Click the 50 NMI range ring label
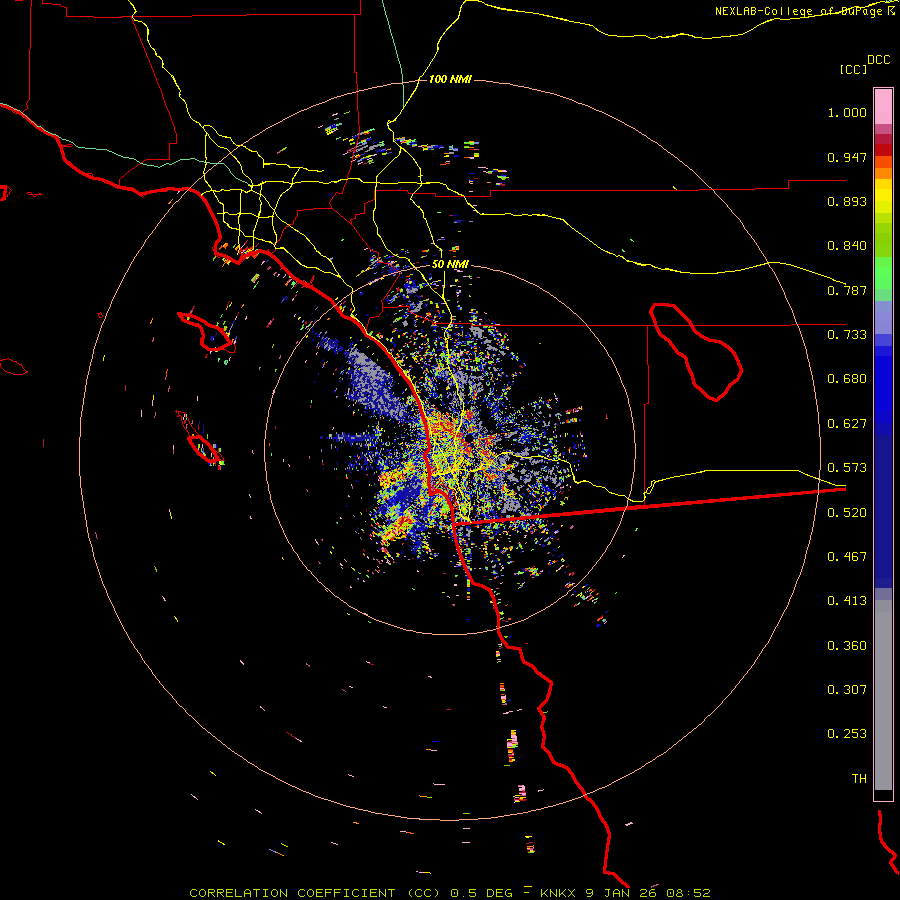 [450, 264]
